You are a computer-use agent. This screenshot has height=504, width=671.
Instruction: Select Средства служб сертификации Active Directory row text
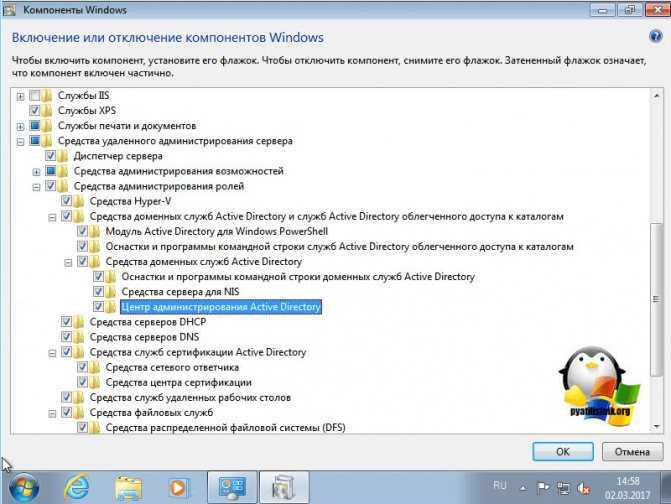coord(198,352)
